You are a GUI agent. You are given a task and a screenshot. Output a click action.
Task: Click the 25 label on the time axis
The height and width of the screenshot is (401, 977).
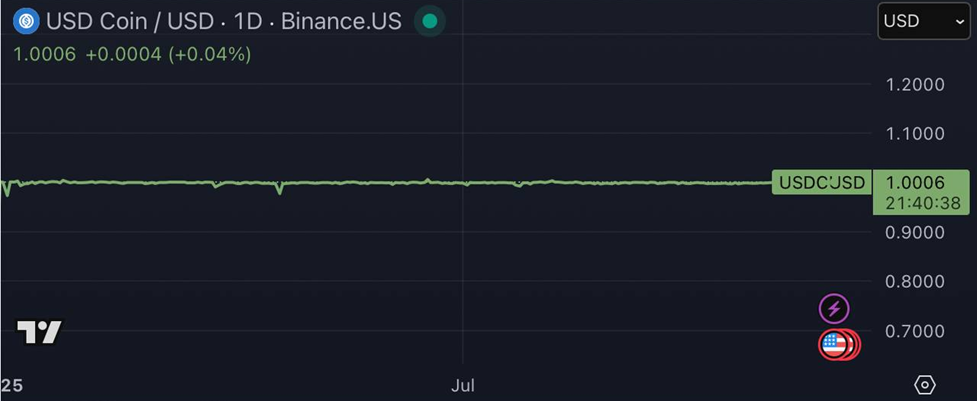(12, 385)
